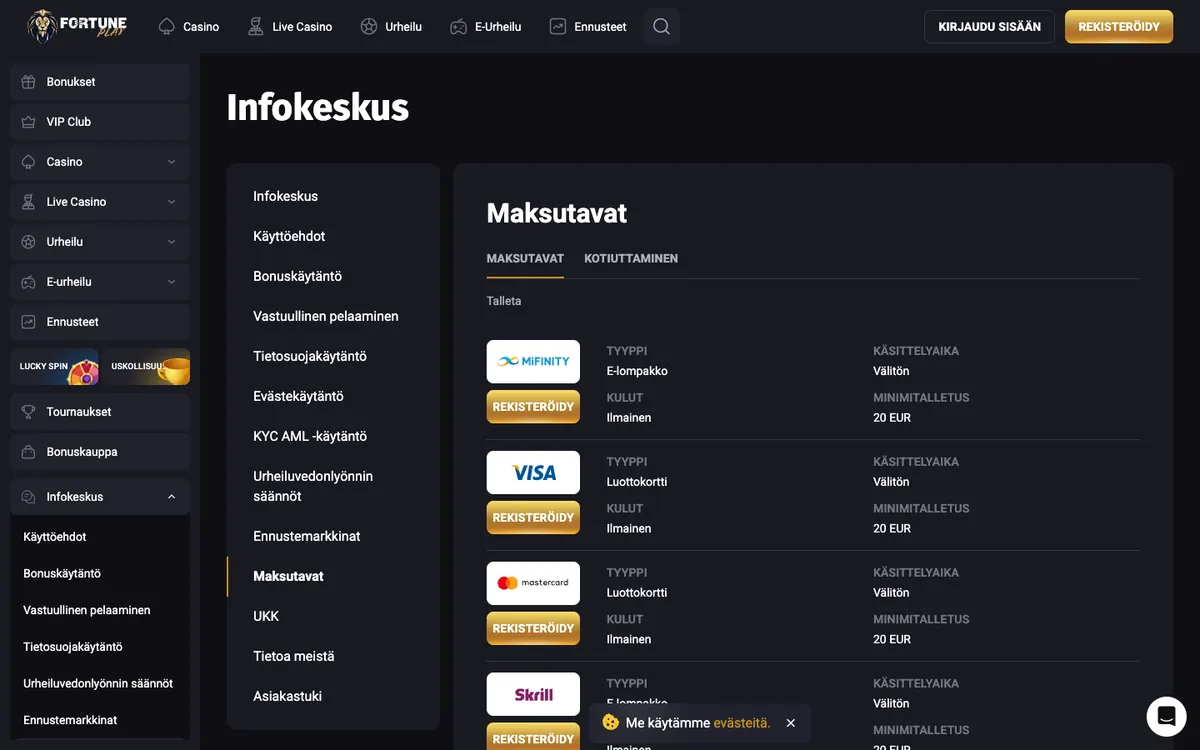Screen dimensions: 1200x750
Task: Open Ennusteet in the top navigation
Action: 588,27
